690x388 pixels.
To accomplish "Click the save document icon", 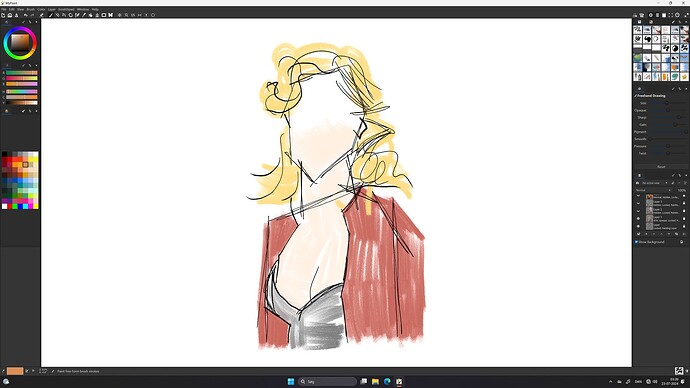I will click(x=16, y=15).
